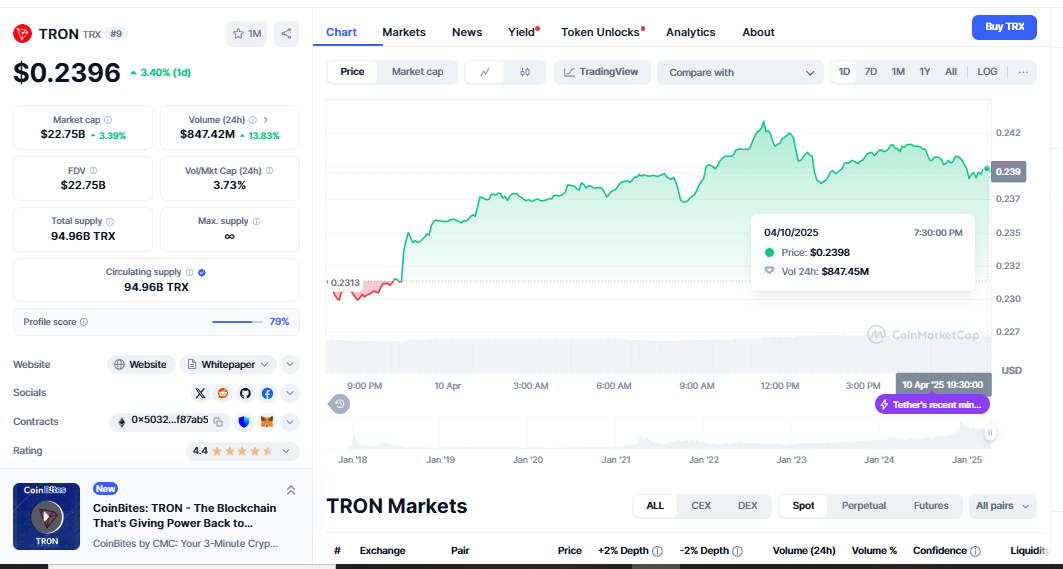Open Whitepaper dropdown
The height and width of the screenshot is (569, 1063).
click(x=228, y=365)
